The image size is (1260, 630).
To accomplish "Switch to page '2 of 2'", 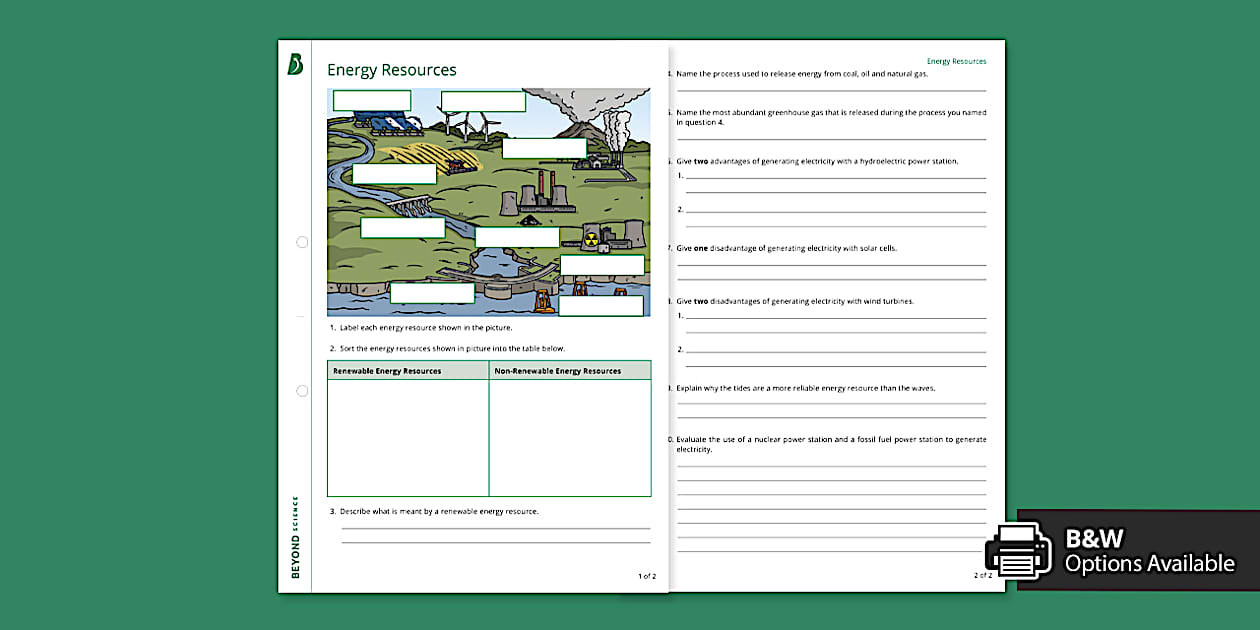I will tap(981, 574).
